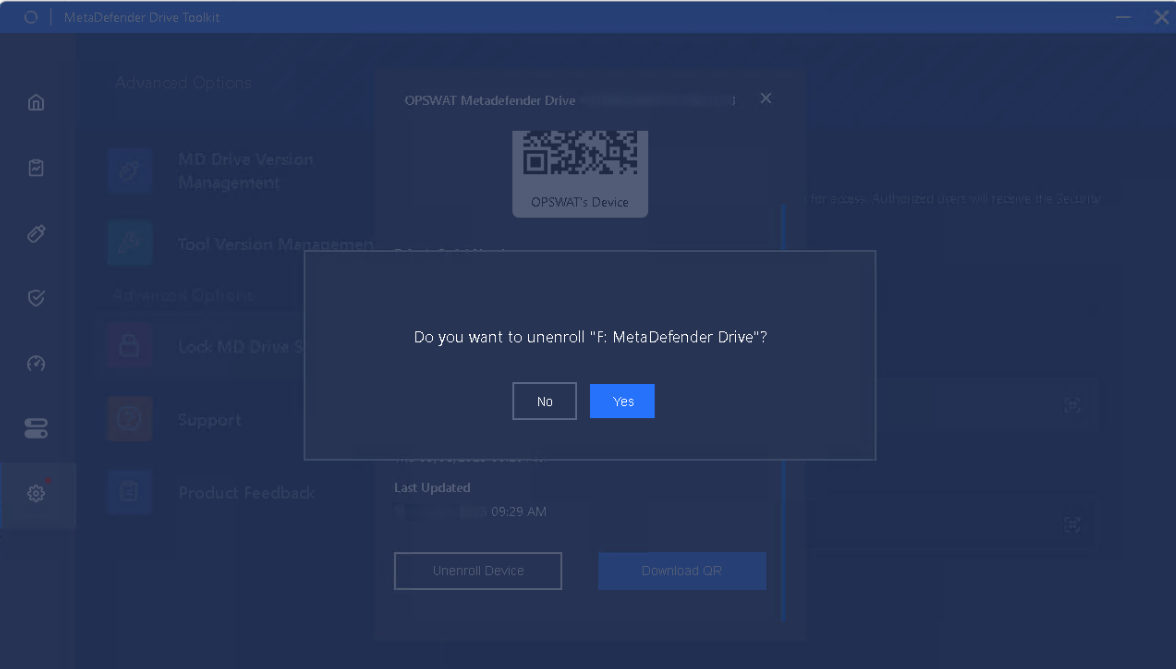Open the Product Feedback option label

point(246,493)
